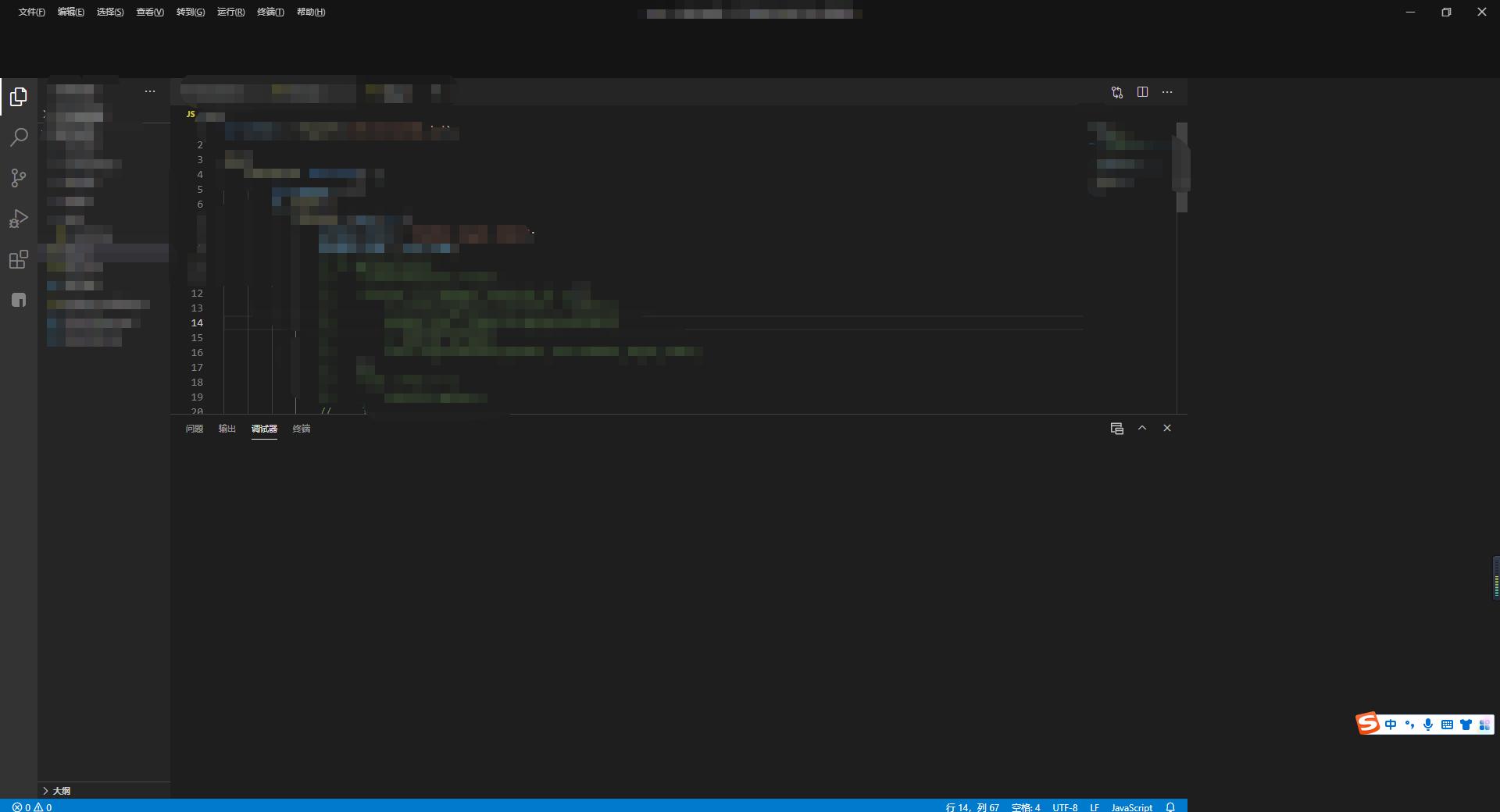Screen dimensions: 1500x812
Task: Open sidebar views ellipsis menu
Action: (150, 91)
